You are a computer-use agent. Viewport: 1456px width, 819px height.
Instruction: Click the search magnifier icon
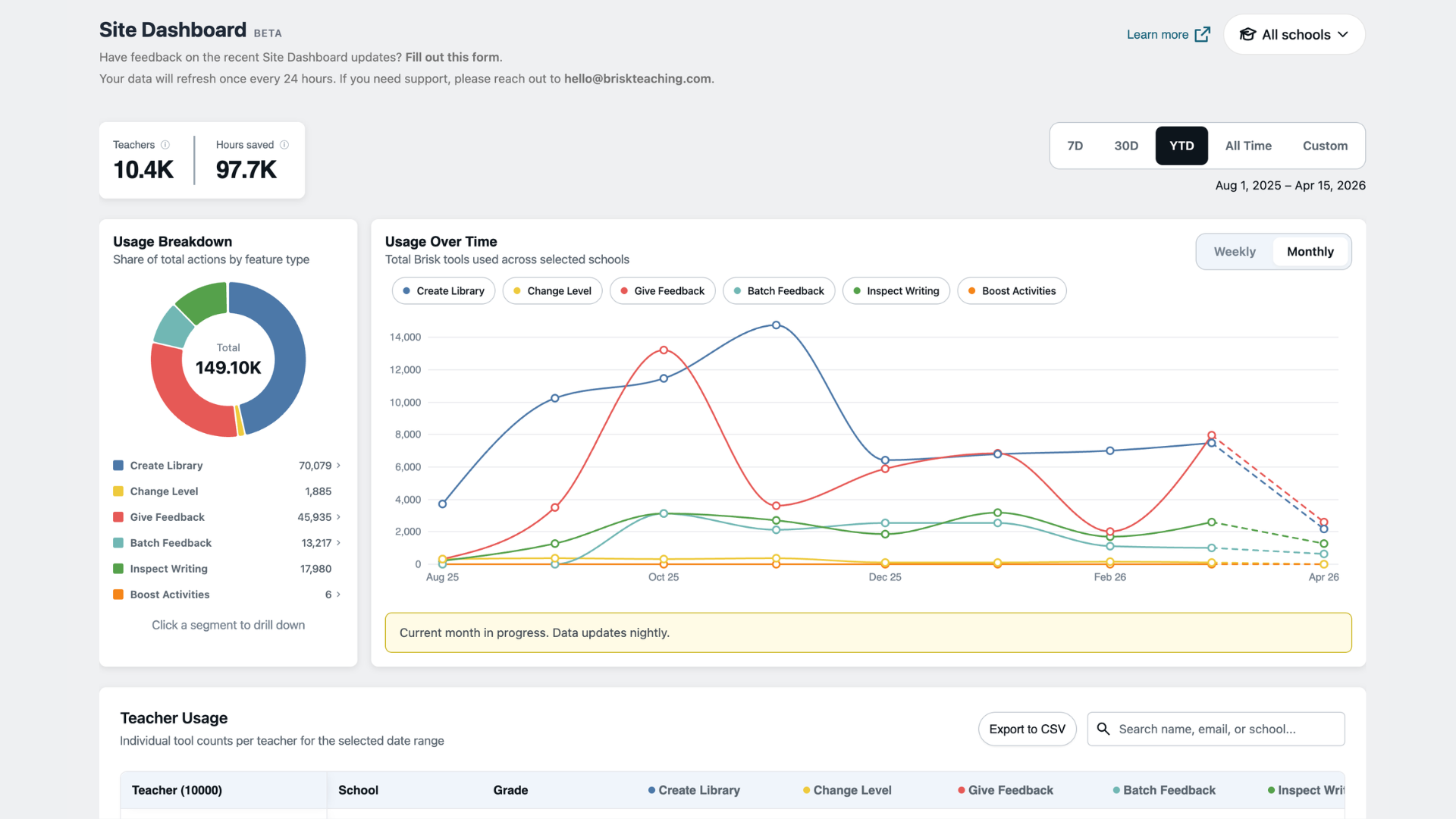click(x=1103, y=729)
